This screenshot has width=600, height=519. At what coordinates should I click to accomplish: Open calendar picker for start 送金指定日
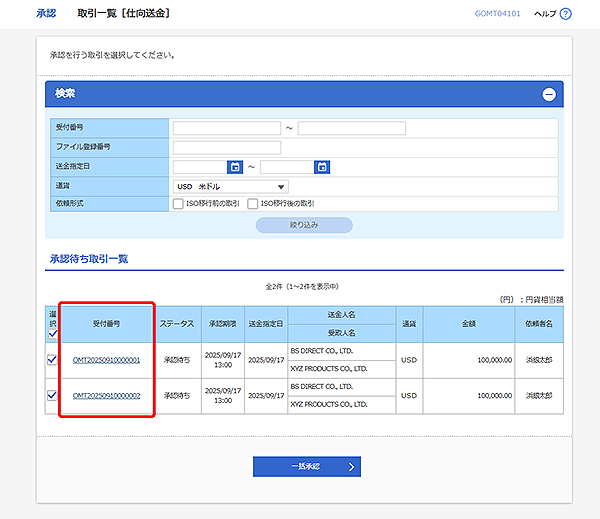click(235, 167)
